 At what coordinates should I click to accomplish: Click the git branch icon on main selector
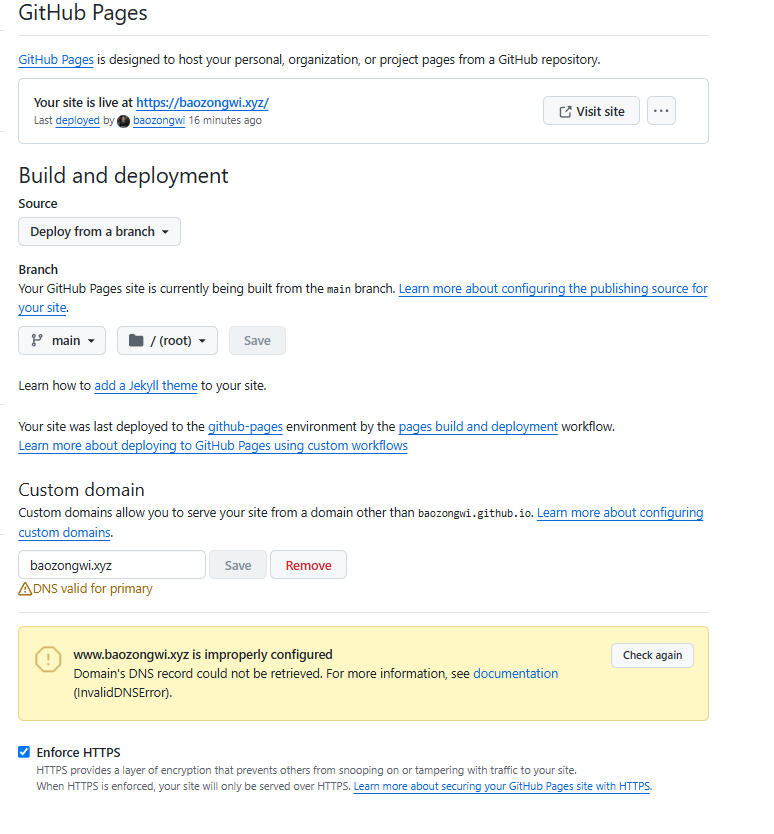37,340
